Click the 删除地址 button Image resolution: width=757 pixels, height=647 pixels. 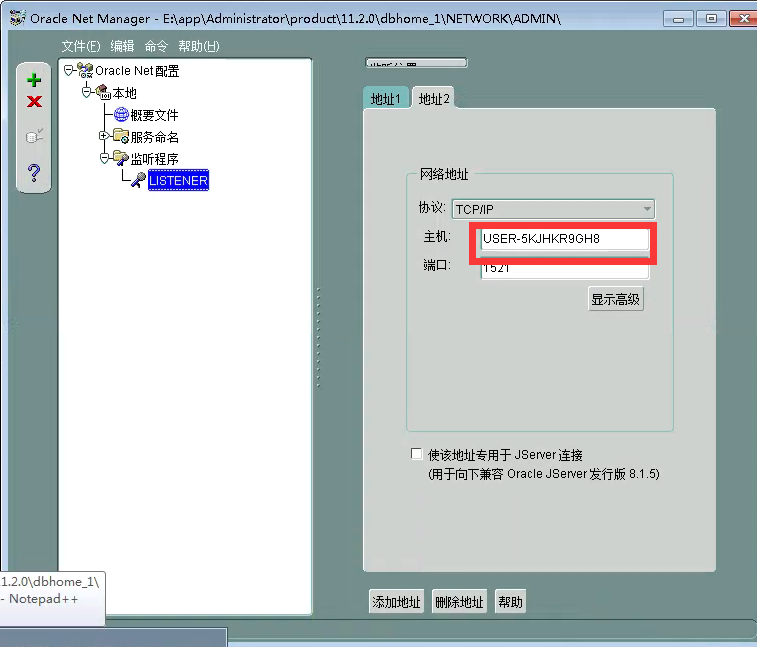click(459, 602)
